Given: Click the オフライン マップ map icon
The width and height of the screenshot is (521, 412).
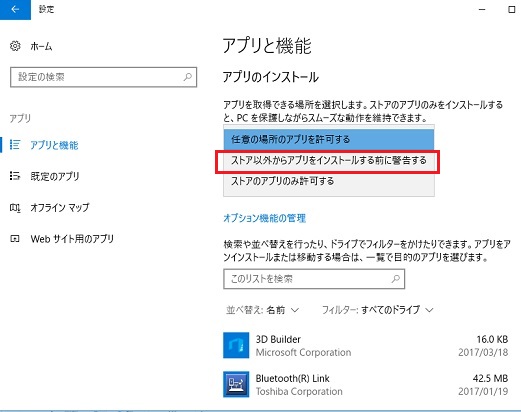Looking at the screenshot, I should [x=15, y=208].
